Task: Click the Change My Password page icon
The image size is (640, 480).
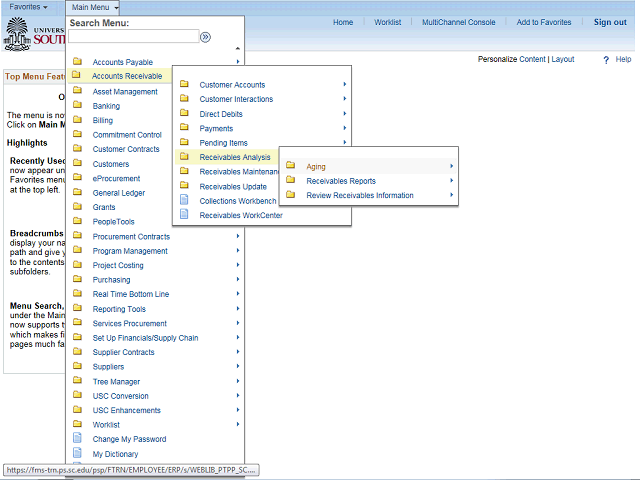Action: pos(77,439)
